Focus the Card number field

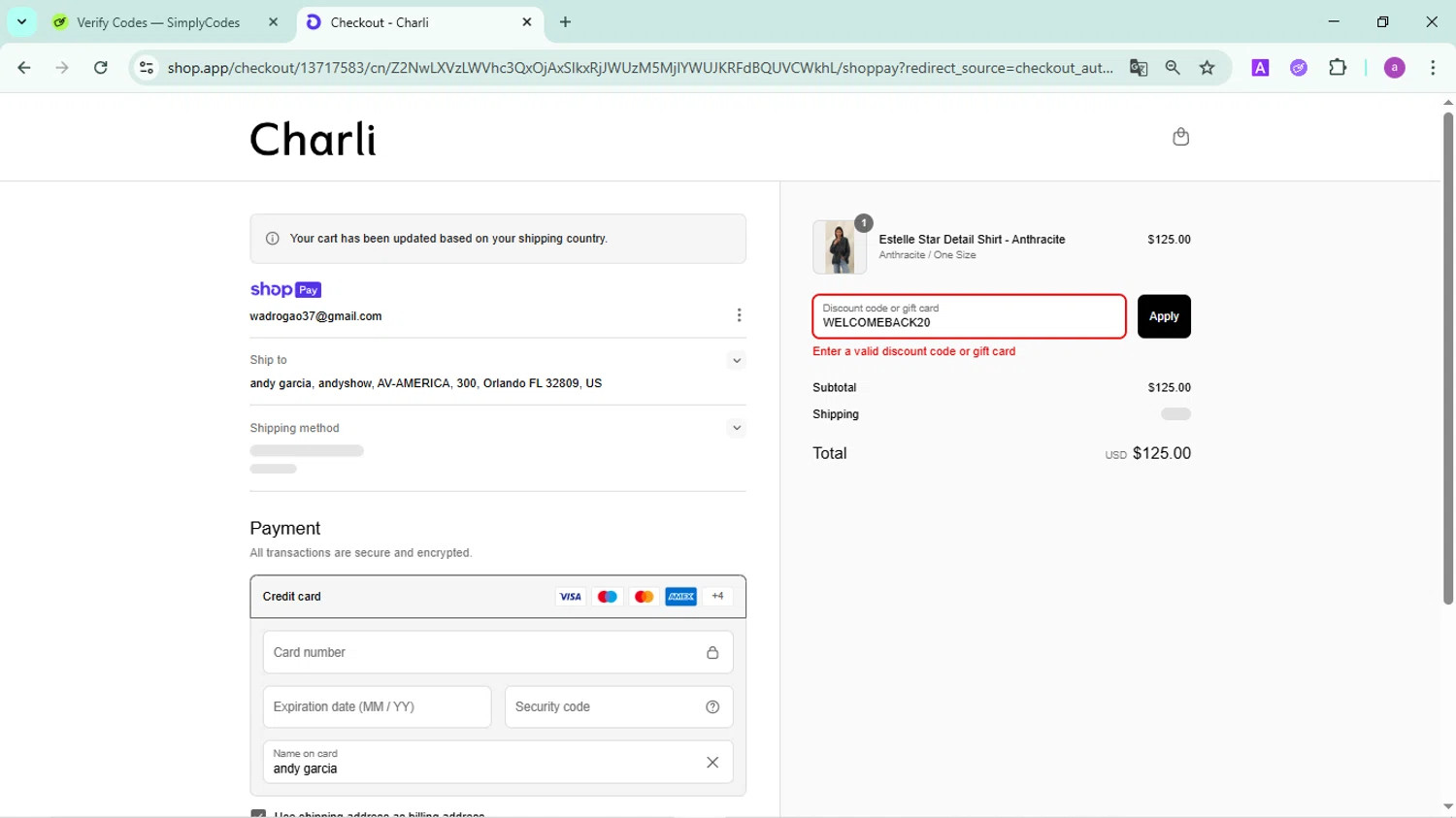[498, 652]
